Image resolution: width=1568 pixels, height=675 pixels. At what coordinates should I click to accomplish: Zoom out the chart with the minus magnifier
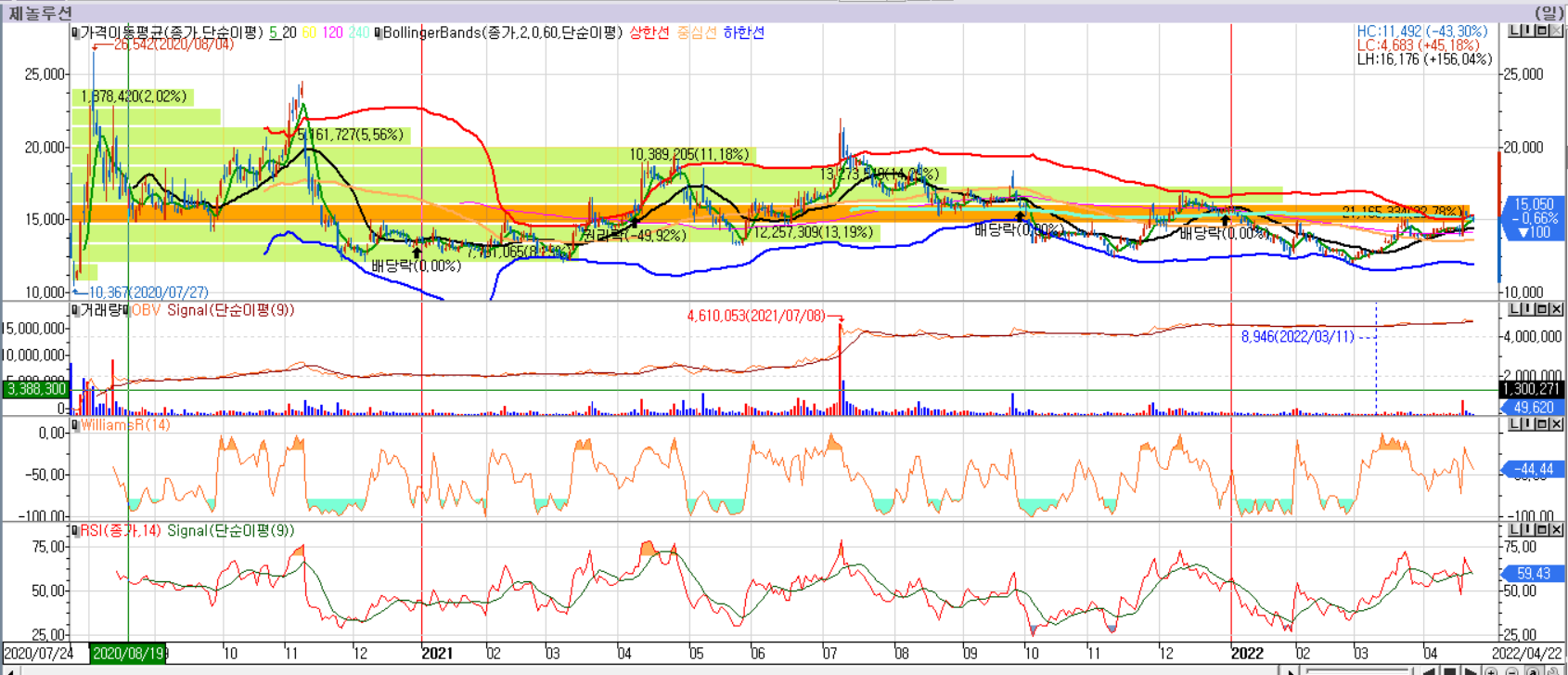(x=1511, y=670)
